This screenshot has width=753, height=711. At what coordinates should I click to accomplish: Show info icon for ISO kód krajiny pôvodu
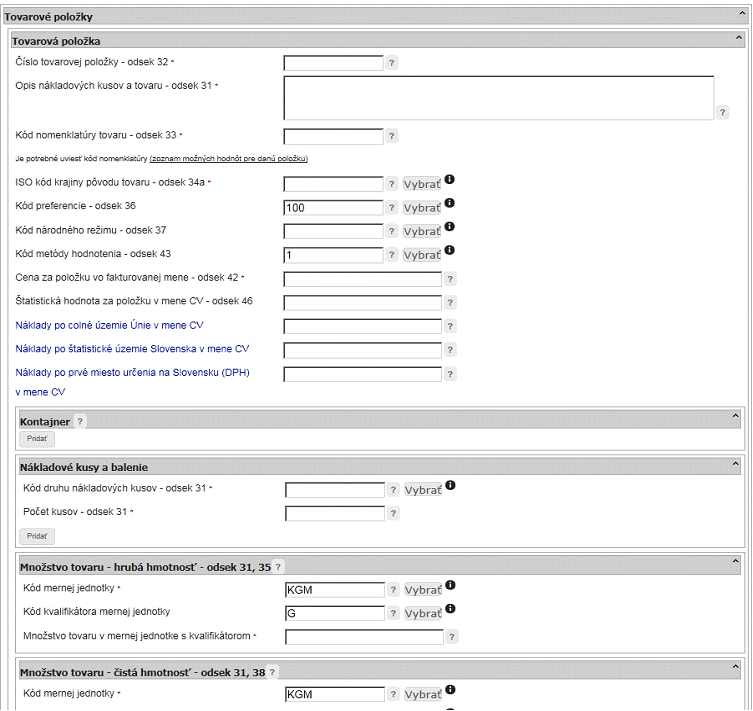click(449, 180)
